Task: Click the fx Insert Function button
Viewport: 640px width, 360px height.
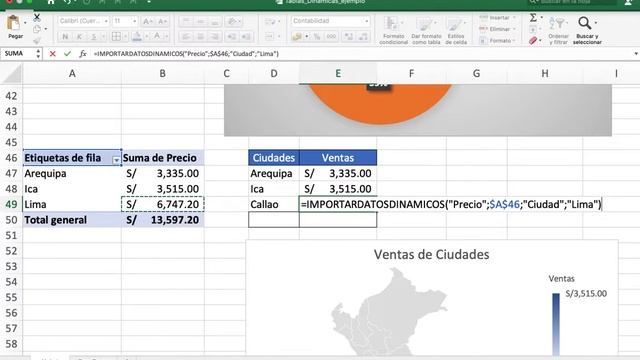Action: pyautogui.click(x=82, y=54)
